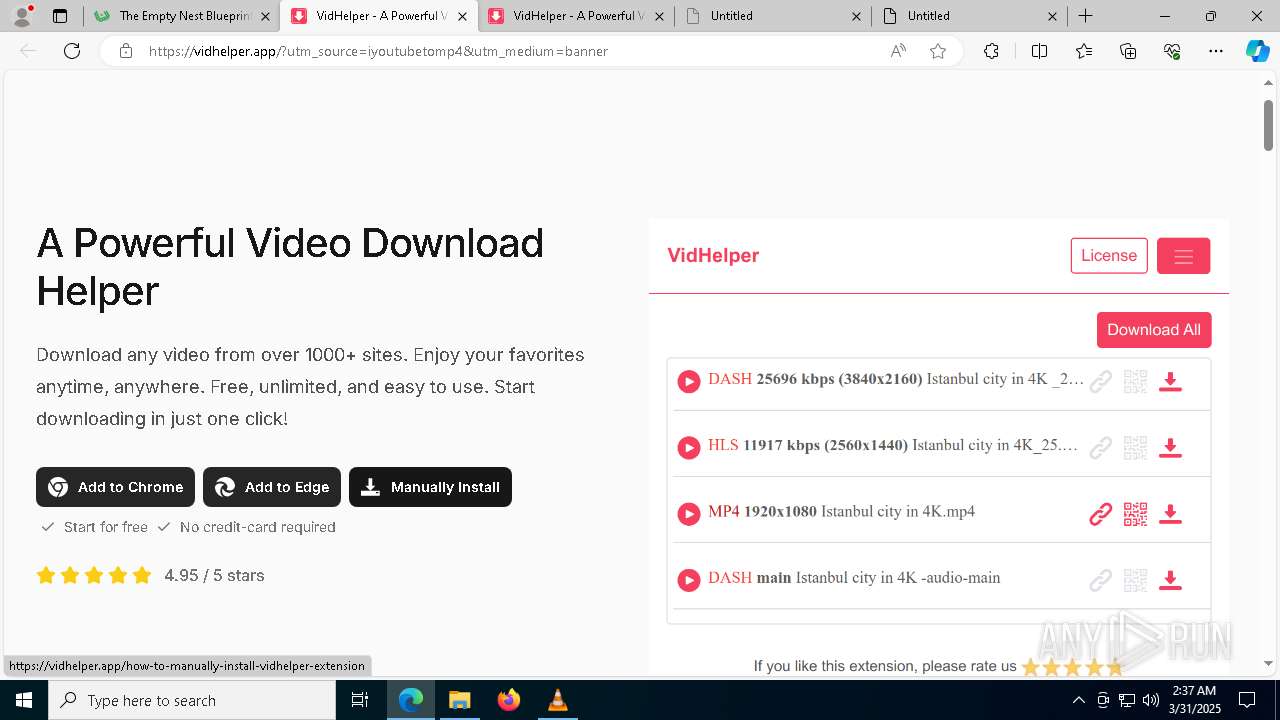The width and height of the screenshot is (1280, 720).
Task: Open Windows Start menu
Action: click(24, 700)
